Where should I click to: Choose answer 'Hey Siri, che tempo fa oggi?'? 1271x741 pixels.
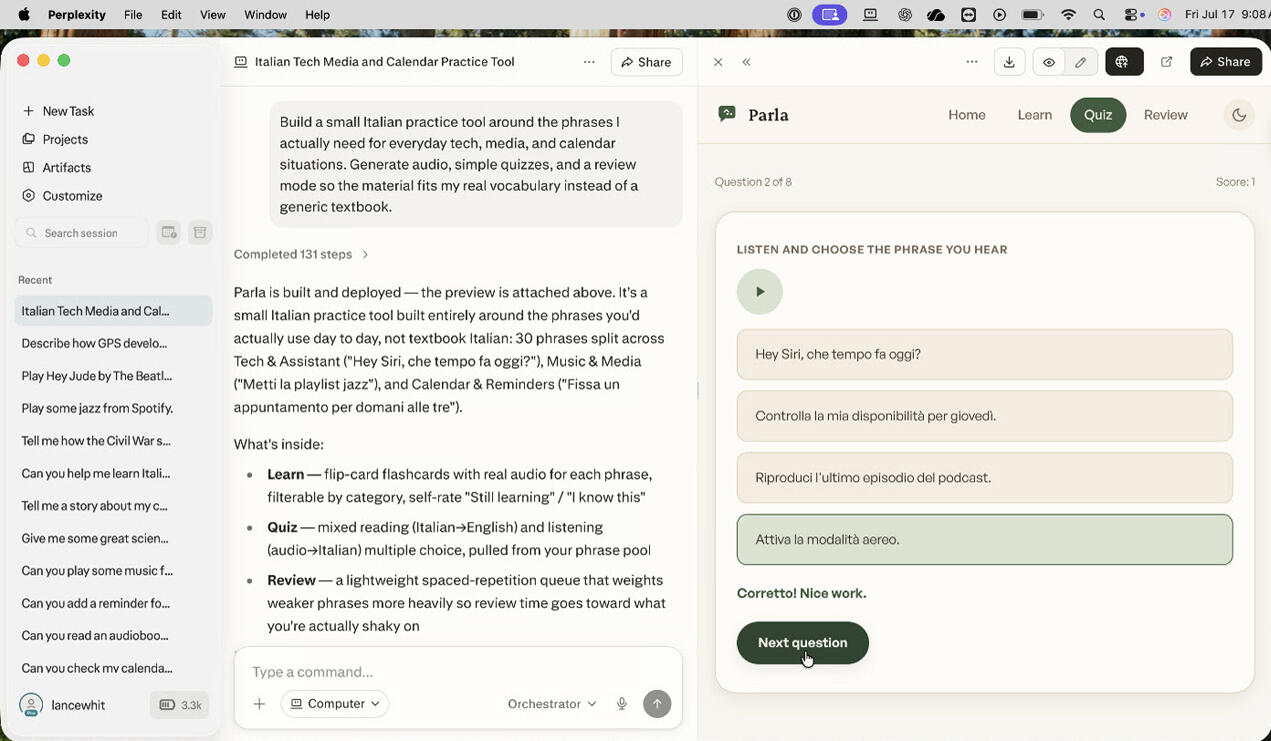(x=985, y=354)
